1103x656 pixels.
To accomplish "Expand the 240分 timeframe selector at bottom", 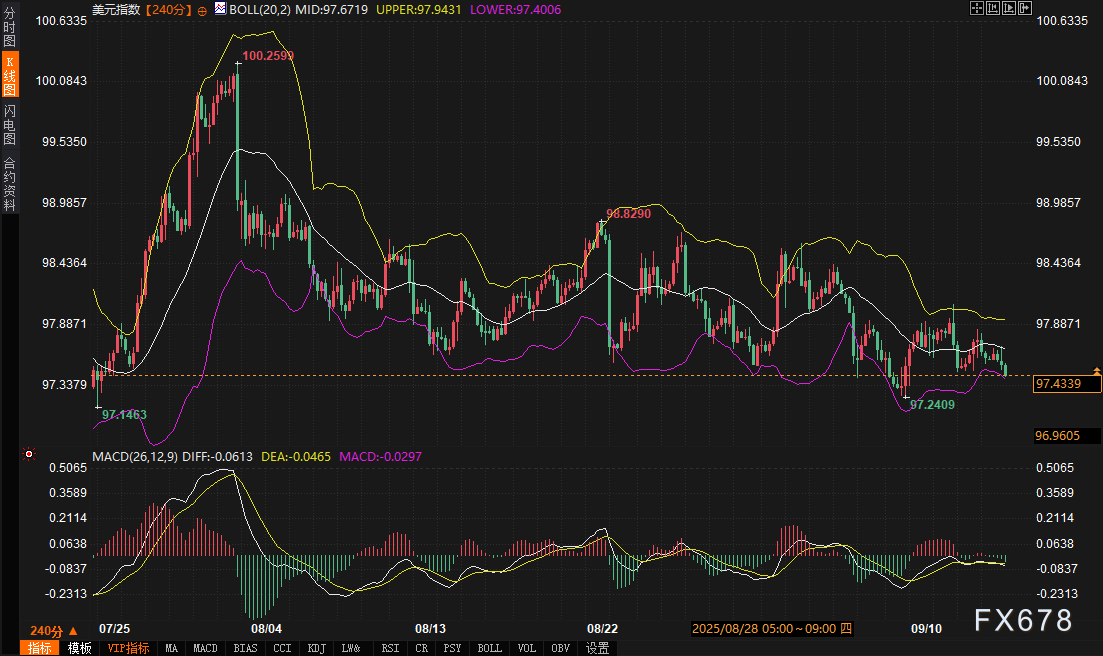I will [x=51, y=630].
